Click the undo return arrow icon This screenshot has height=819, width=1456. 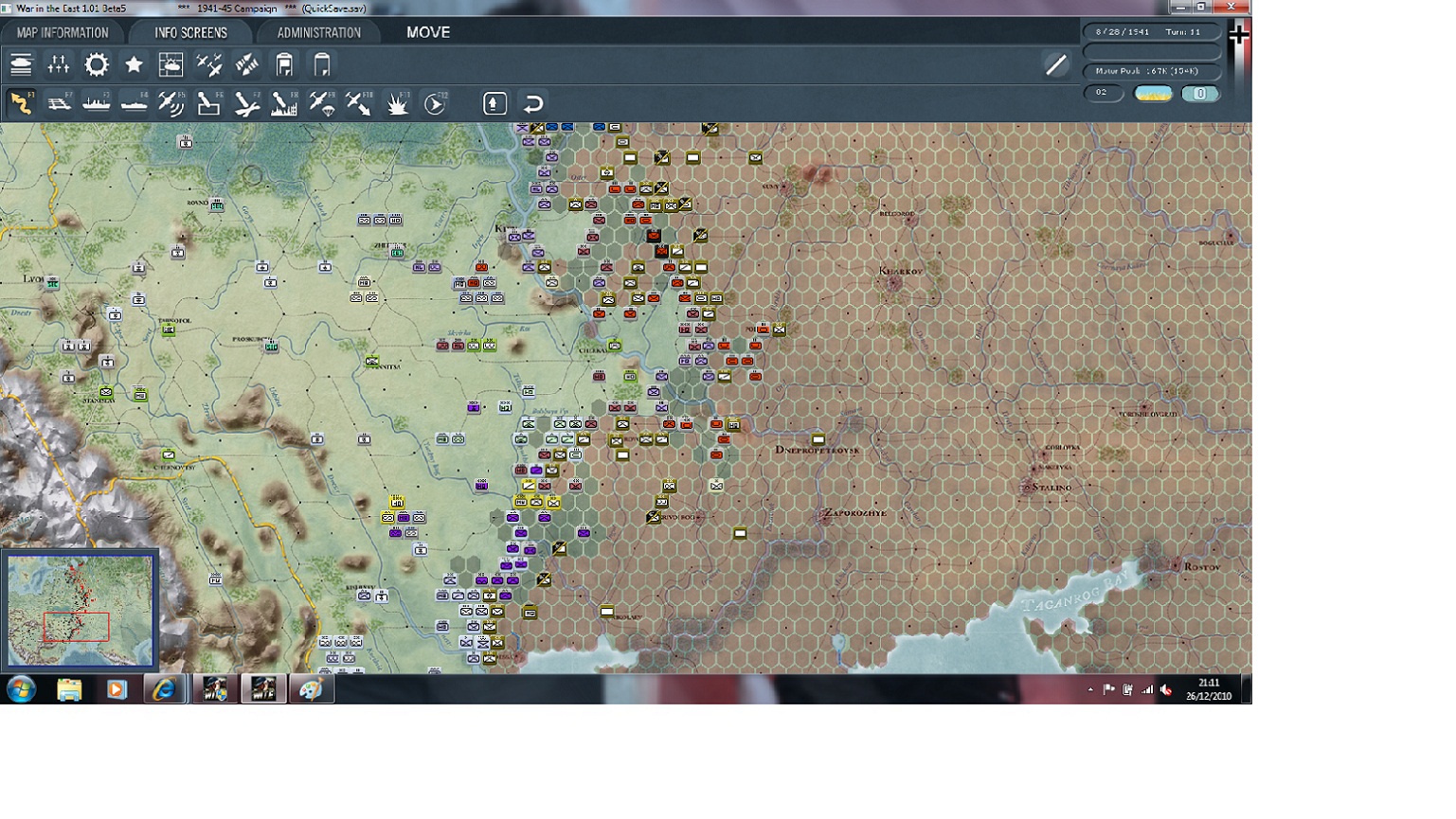533,103
